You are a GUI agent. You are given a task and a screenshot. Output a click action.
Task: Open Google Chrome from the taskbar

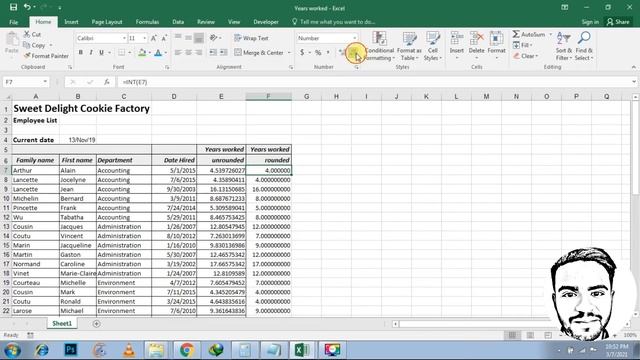pyautogui.click(x=187, y=350)
